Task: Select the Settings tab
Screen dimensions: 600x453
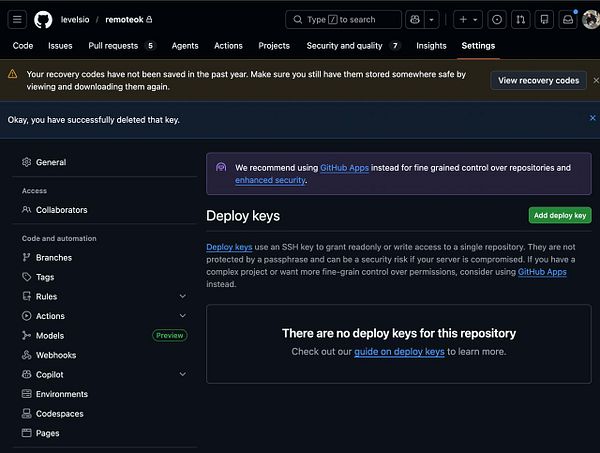Action: click(x=478, y=46)
